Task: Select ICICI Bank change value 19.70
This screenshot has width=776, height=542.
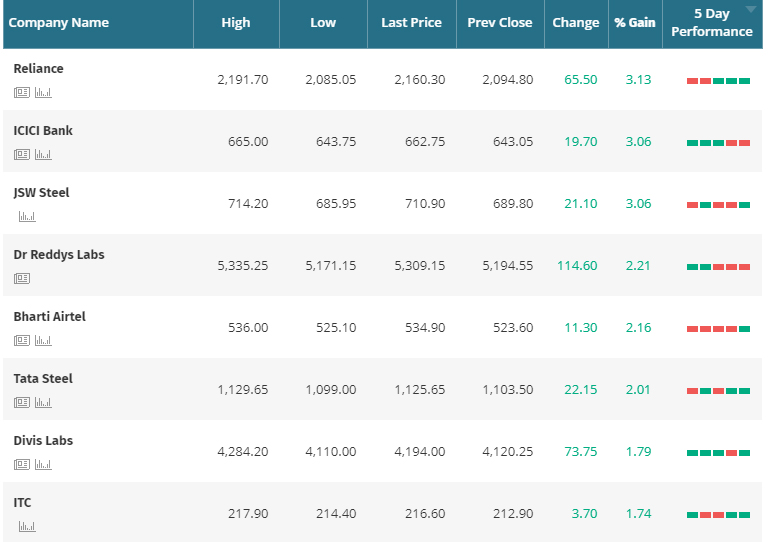Action: (x=581, y=142)
